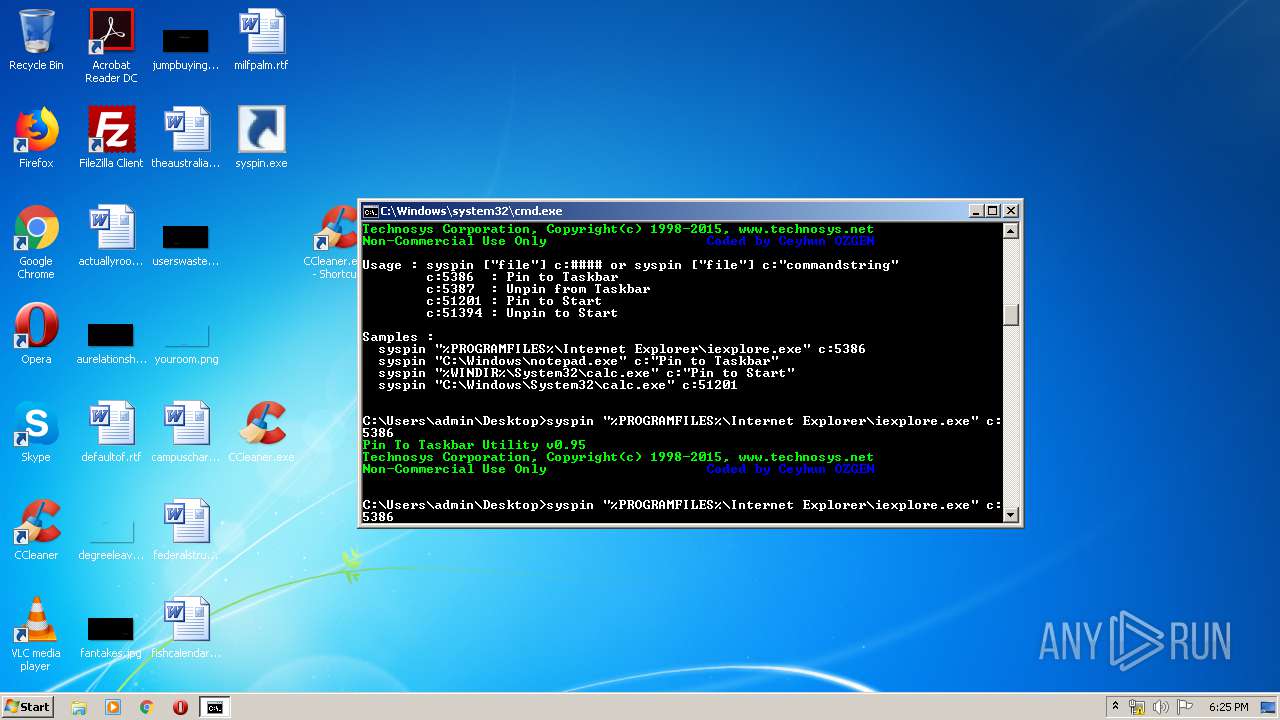Select CCleaner.exe desktop icon
This screenshot has width=1280, height=720.
click(x=261, y=432)
